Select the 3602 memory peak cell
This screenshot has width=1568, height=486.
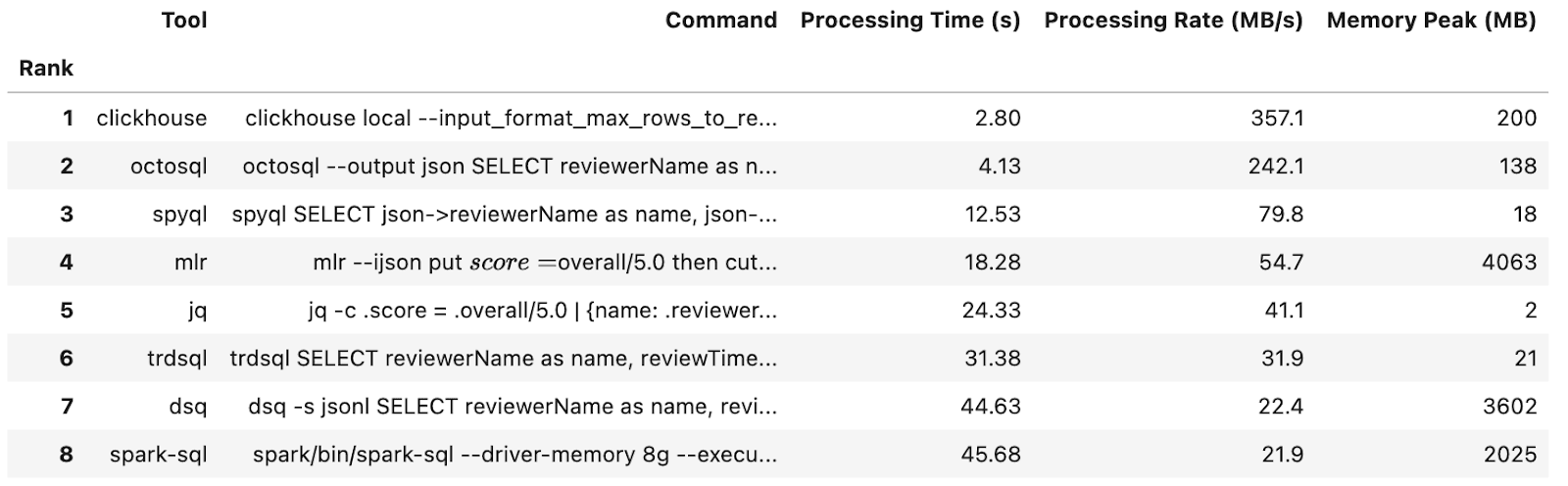tap(1509, 407)
